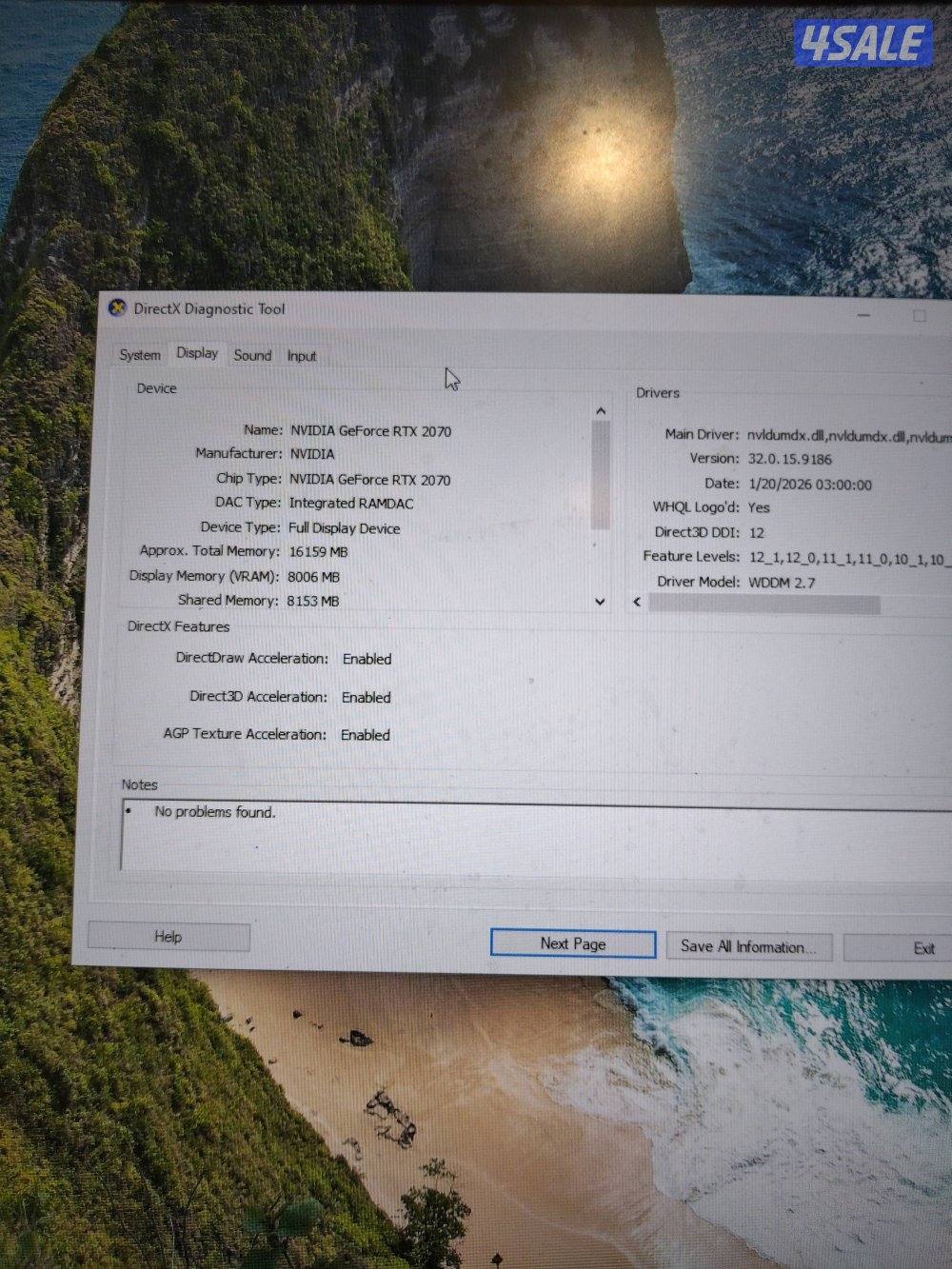The width and height of the screenshot is (952, 1269).
Task: Open the Sound tab
Action: tap(252, 355)
